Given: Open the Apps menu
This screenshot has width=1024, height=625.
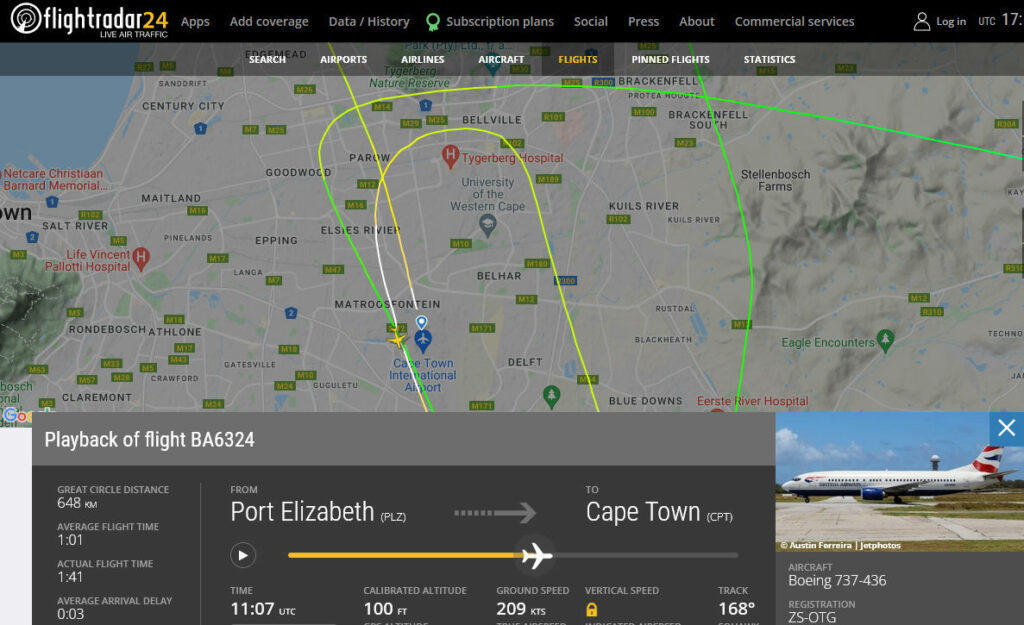Looking at the screenshot, I should tap(195, 21).
